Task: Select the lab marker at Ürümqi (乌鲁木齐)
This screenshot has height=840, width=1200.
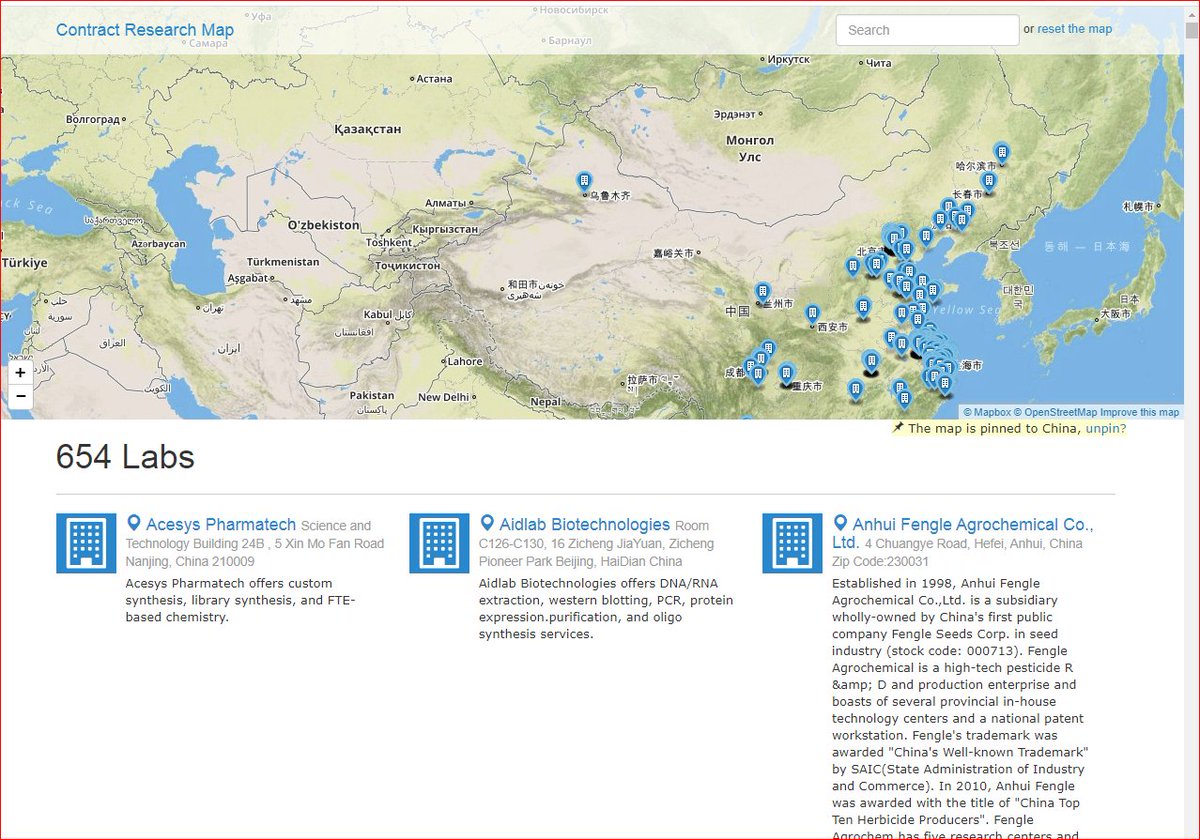Action: [585, 181]
